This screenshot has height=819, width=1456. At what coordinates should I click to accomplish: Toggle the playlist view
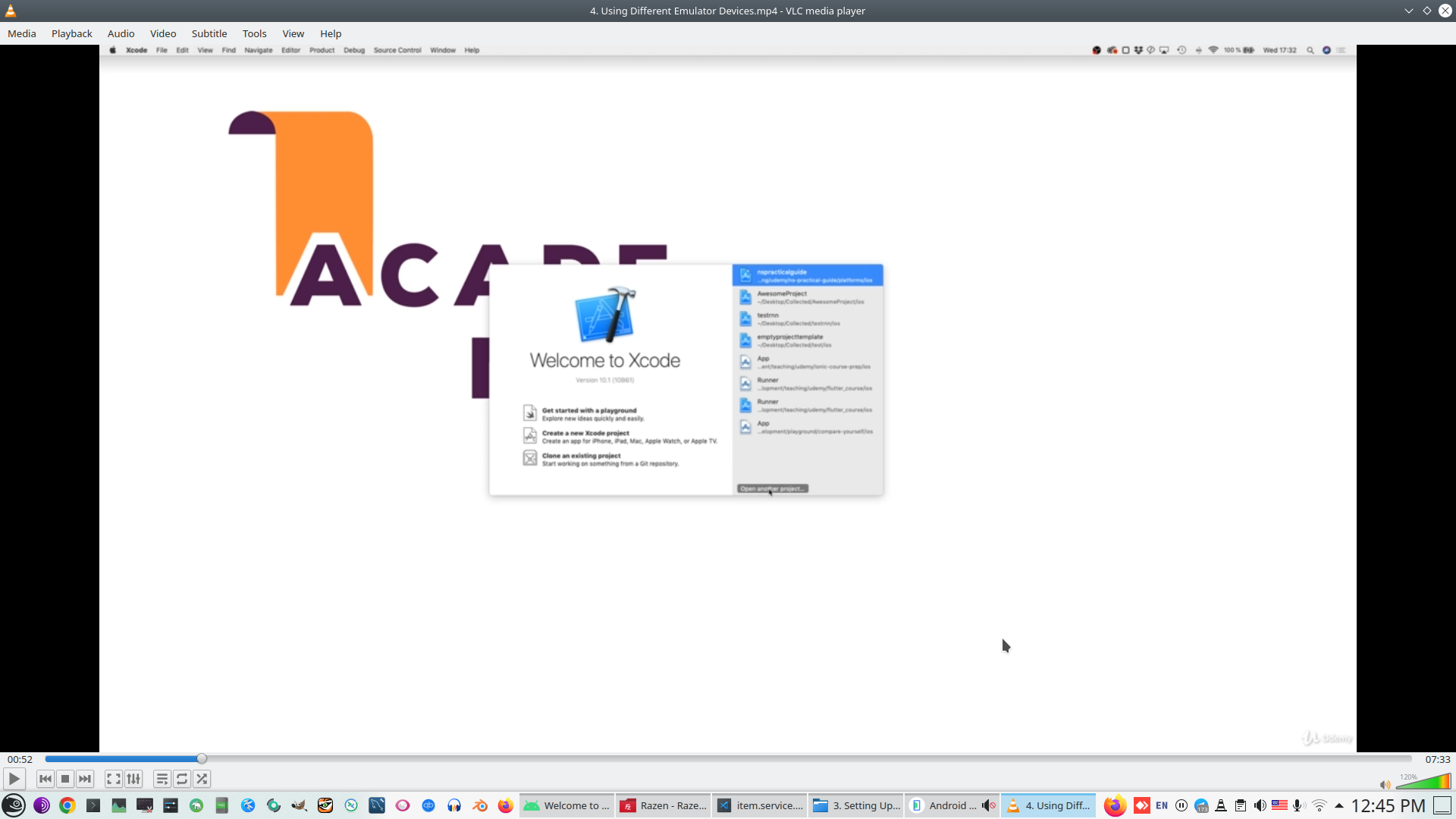(x=162, y=779)
